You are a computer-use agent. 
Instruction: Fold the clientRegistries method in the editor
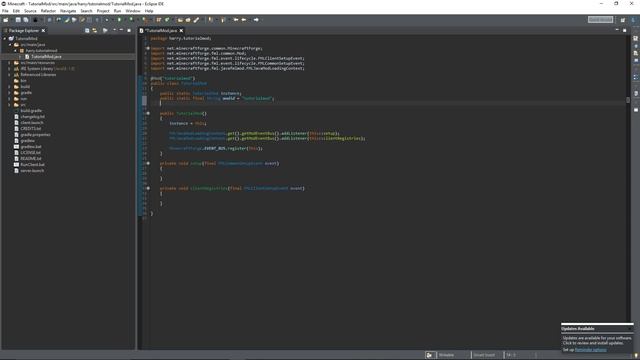(148, 188)
